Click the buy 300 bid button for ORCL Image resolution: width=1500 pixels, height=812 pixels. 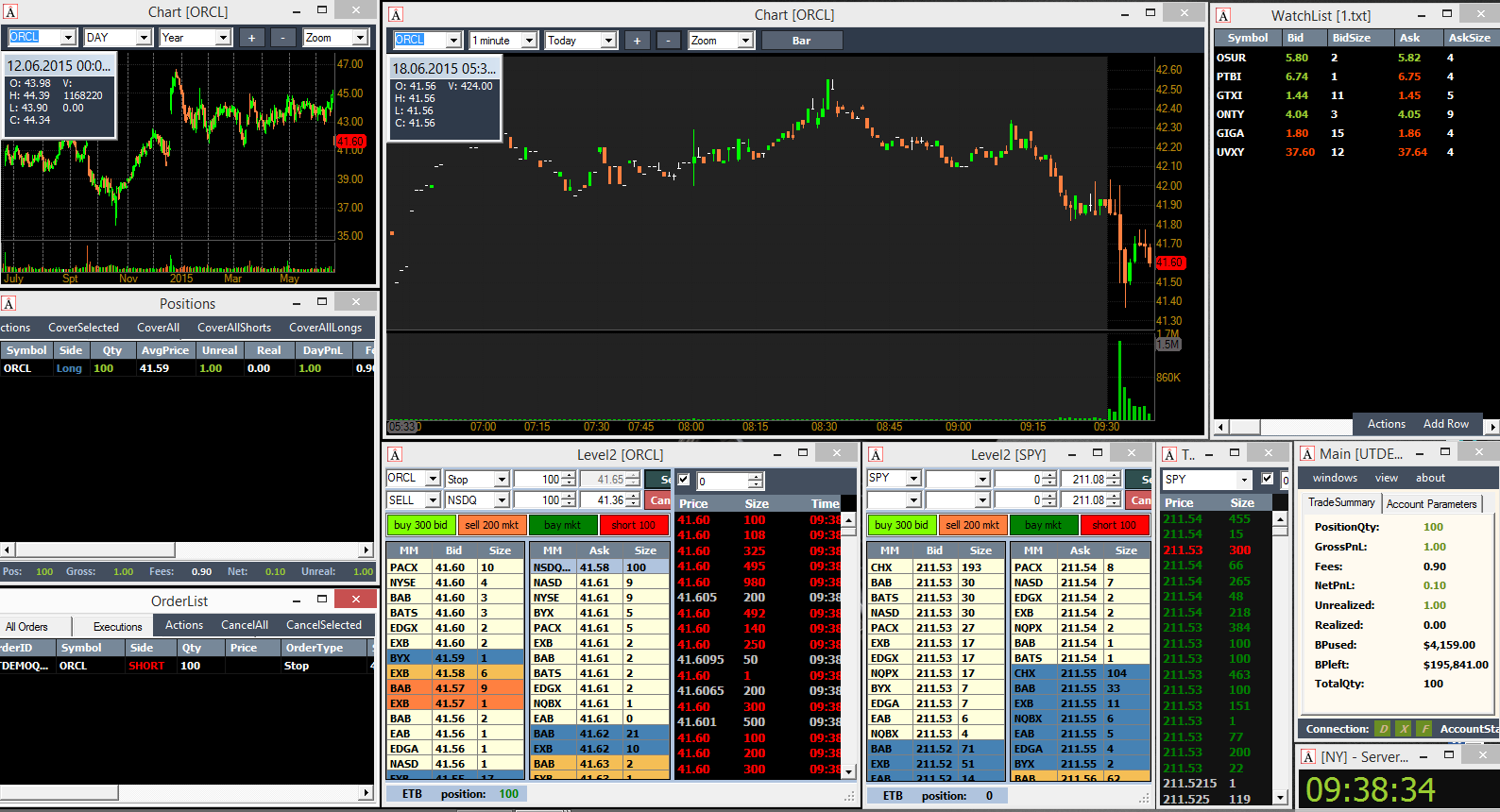pos(420,525)
